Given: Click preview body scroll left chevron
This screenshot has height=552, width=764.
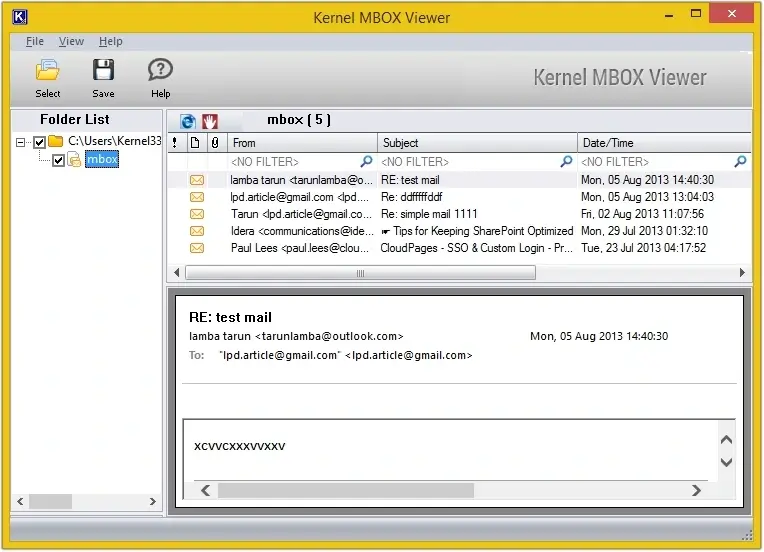Looking at the screenshot, I should pos(206,491).
